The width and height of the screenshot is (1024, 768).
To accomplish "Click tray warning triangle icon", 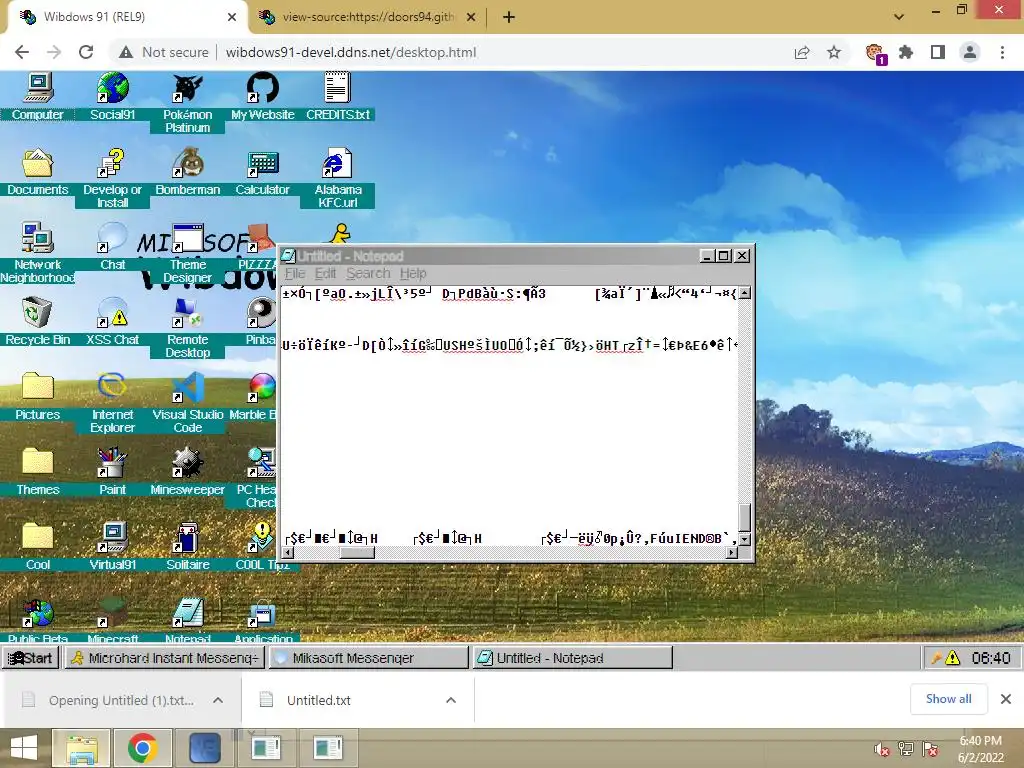I will 953,658.
